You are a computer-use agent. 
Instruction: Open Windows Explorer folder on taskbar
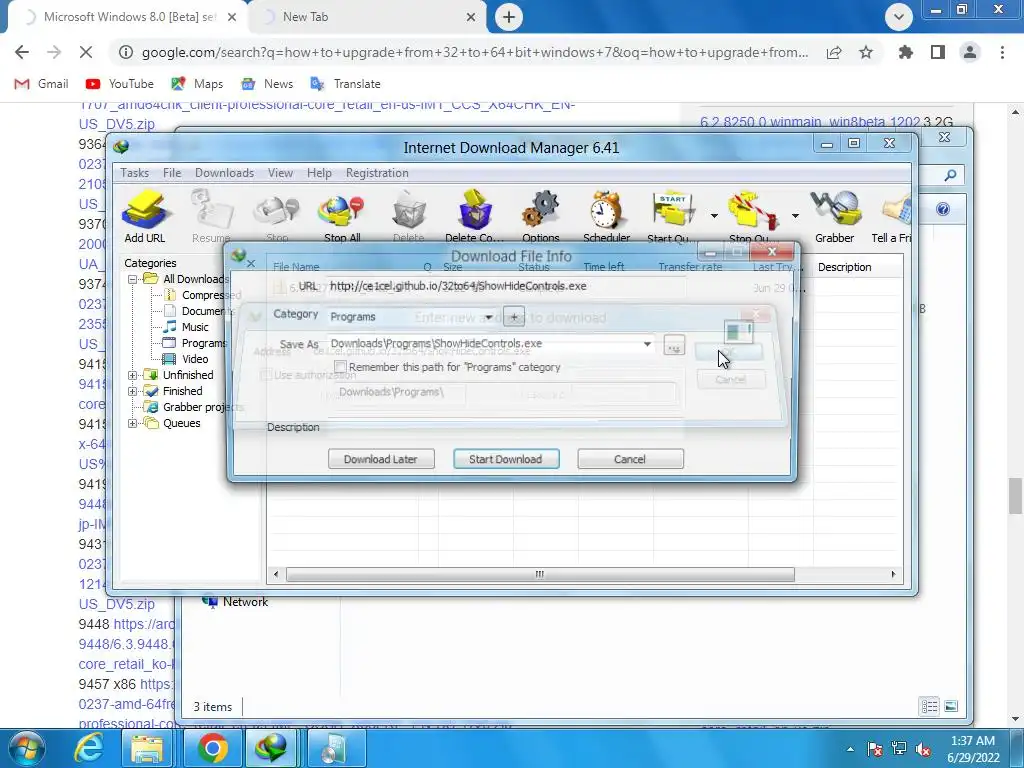pos(147,748)
